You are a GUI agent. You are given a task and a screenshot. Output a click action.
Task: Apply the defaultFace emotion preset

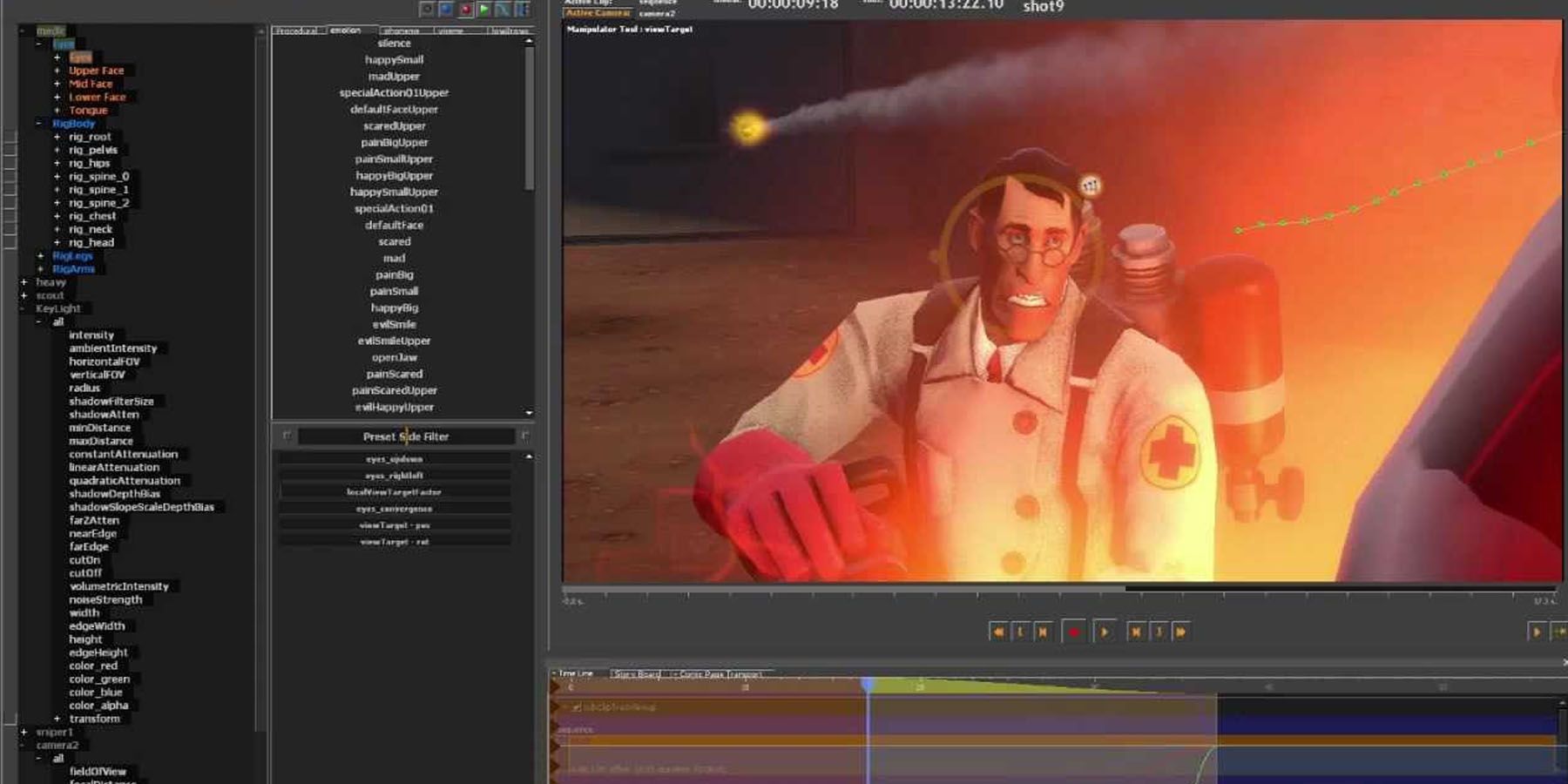pos(395,226)
